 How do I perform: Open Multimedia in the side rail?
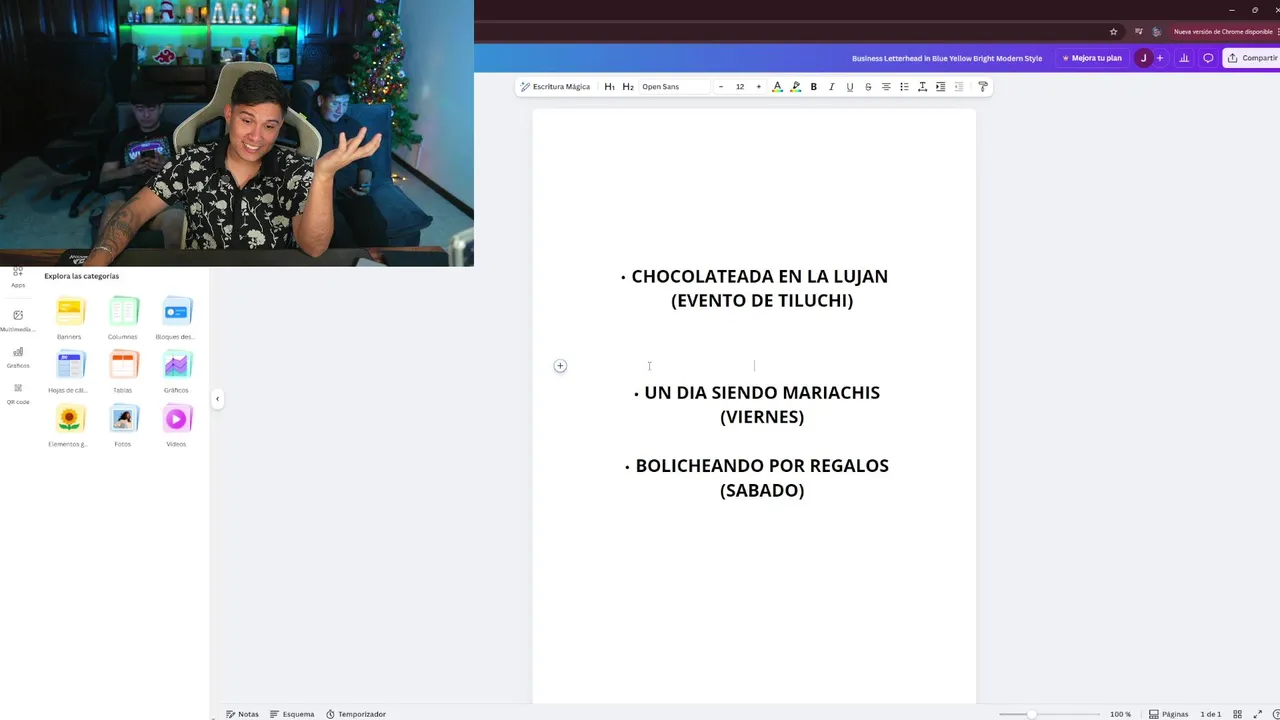pos(18,320)
